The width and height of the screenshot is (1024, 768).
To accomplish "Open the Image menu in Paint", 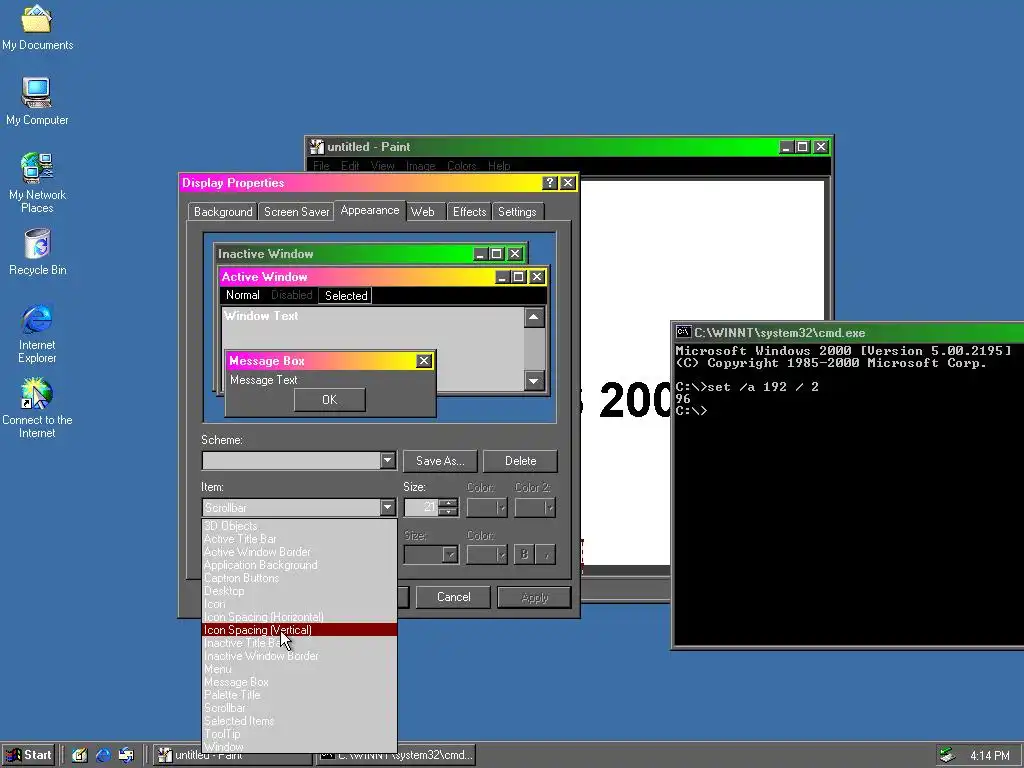I will 421,166.
